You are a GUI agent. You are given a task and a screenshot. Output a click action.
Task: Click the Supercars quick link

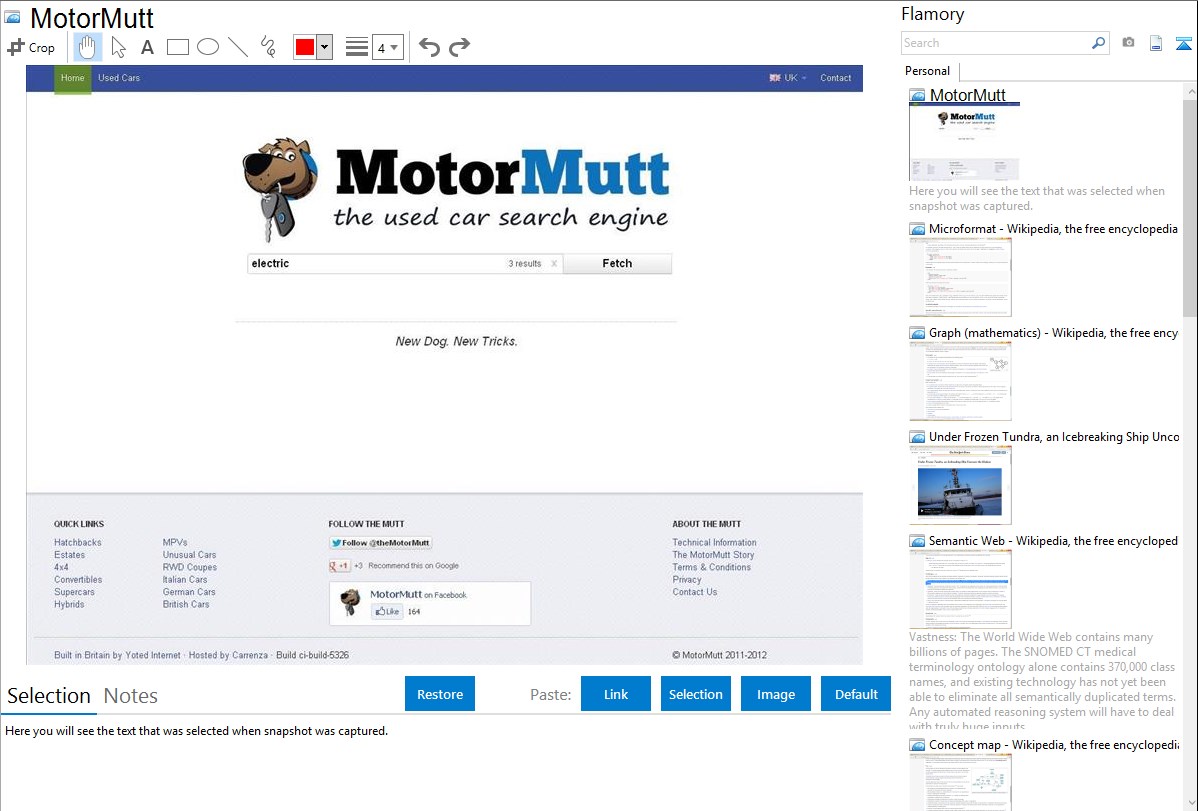coord(74,592)
